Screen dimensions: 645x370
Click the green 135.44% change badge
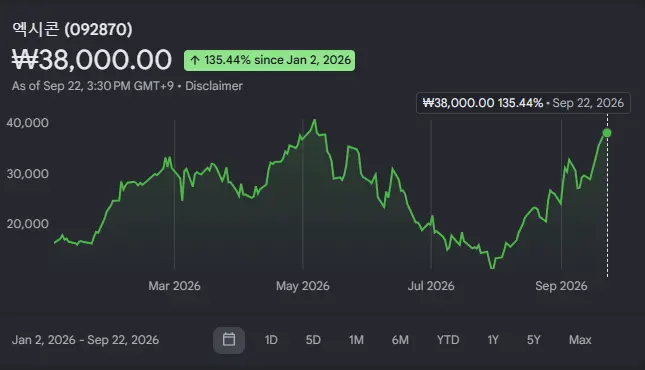click(269, 61)
